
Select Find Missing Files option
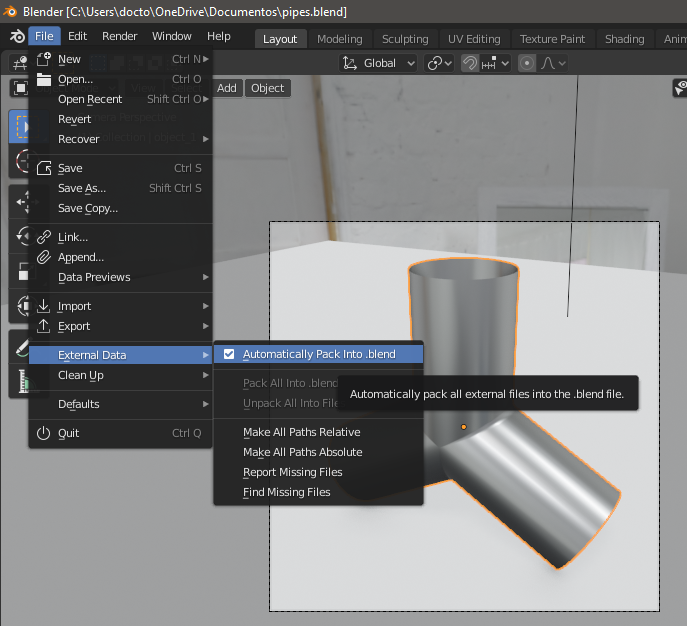[286, 492]
